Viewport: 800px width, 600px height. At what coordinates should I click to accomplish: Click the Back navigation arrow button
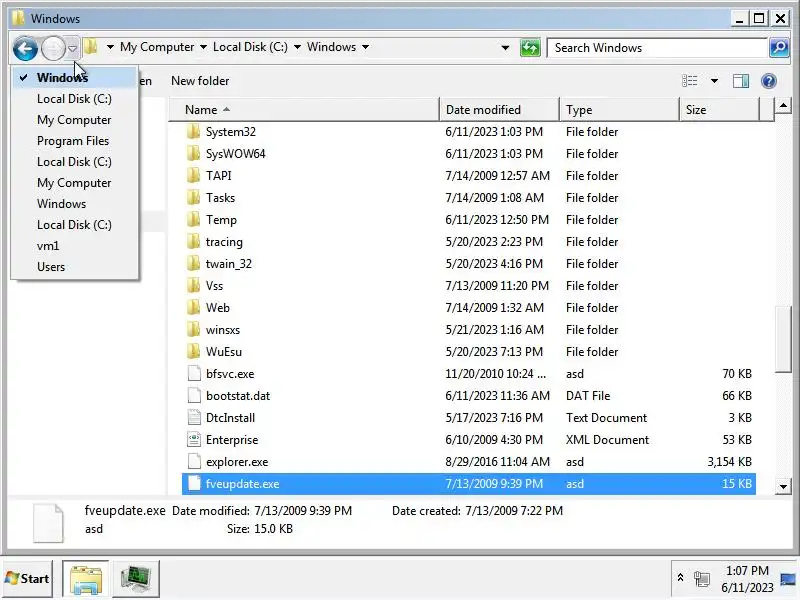(25, 48)
